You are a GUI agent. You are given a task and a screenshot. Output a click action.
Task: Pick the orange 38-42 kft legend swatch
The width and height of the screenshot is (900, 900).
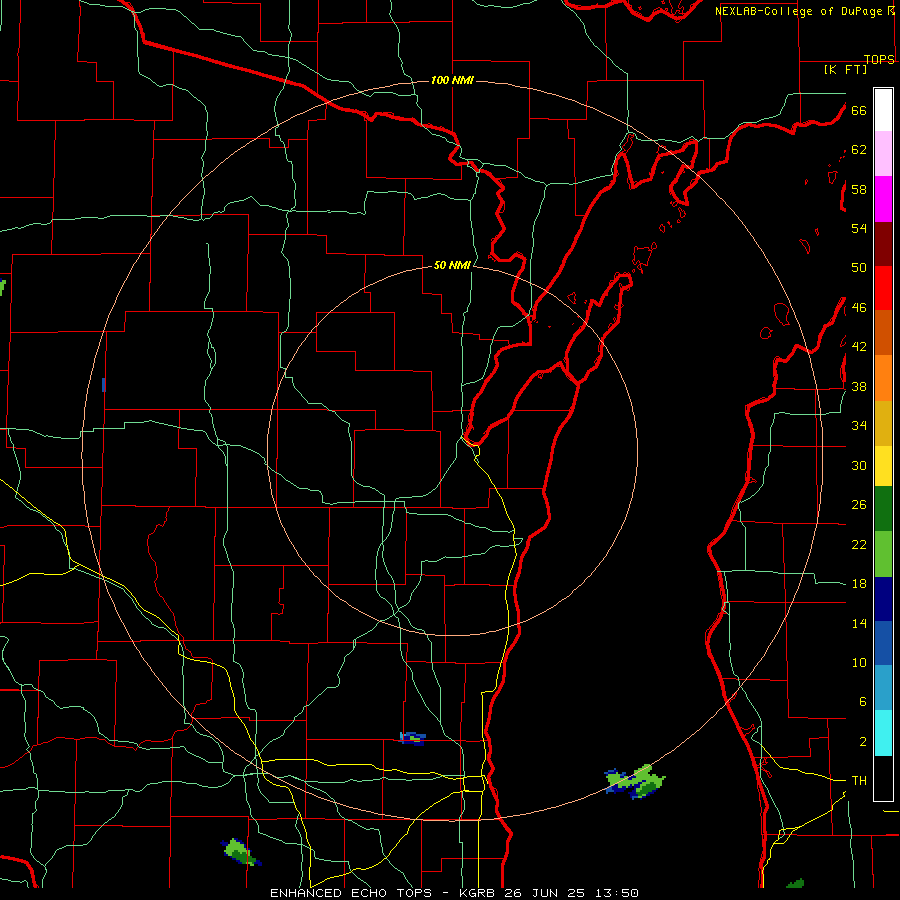click(x=883, y=378)
